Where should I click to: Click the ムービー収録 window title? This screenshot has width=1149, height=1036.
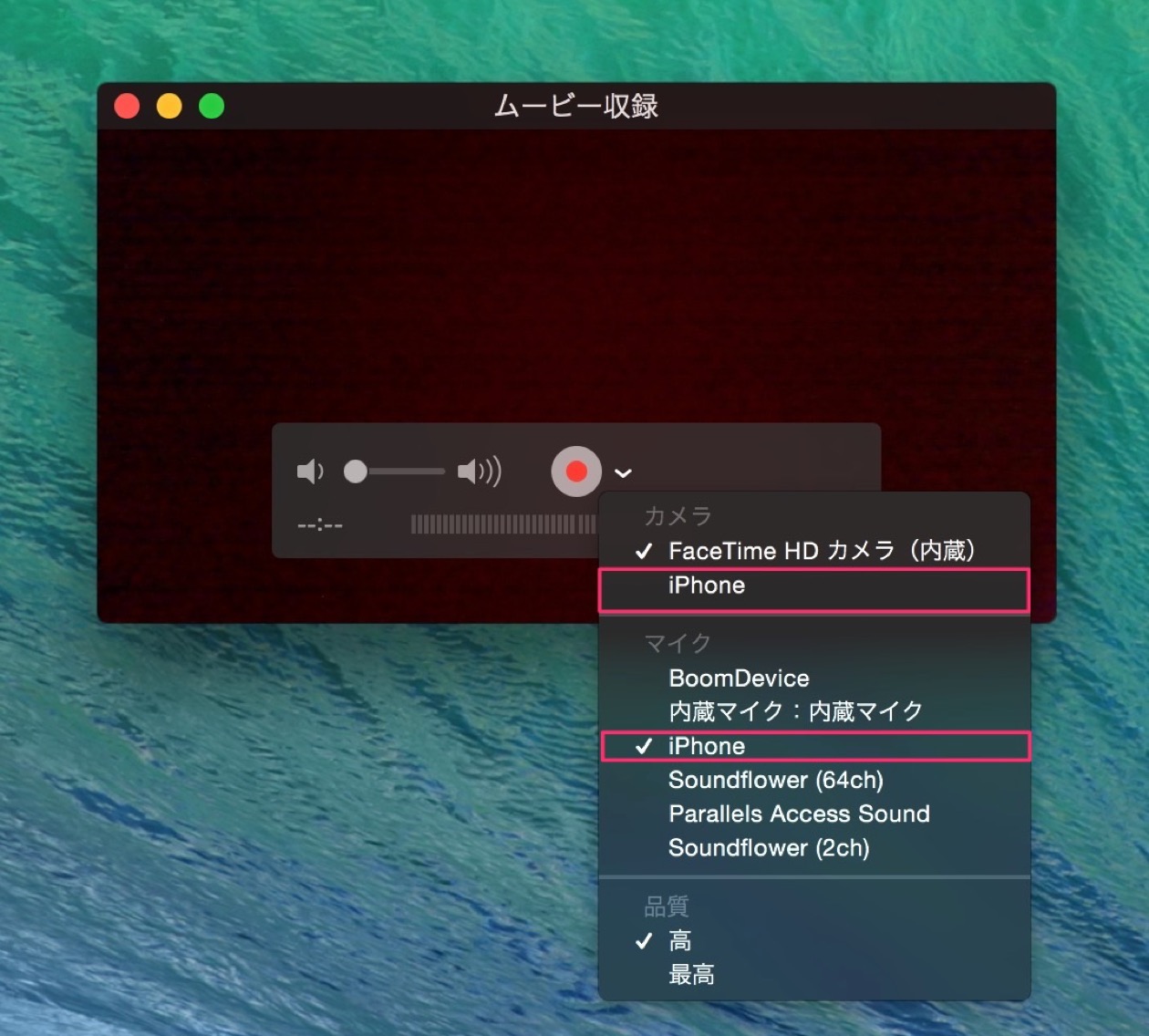pyautogui.click(x=576, y=107)
